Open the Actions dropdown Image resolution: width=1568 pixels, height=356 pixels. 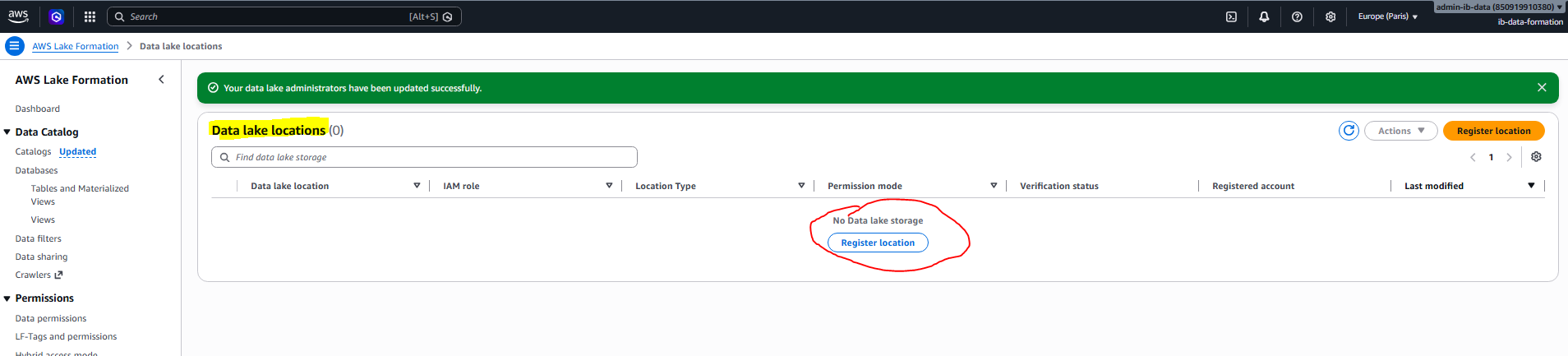(1401, 131)
